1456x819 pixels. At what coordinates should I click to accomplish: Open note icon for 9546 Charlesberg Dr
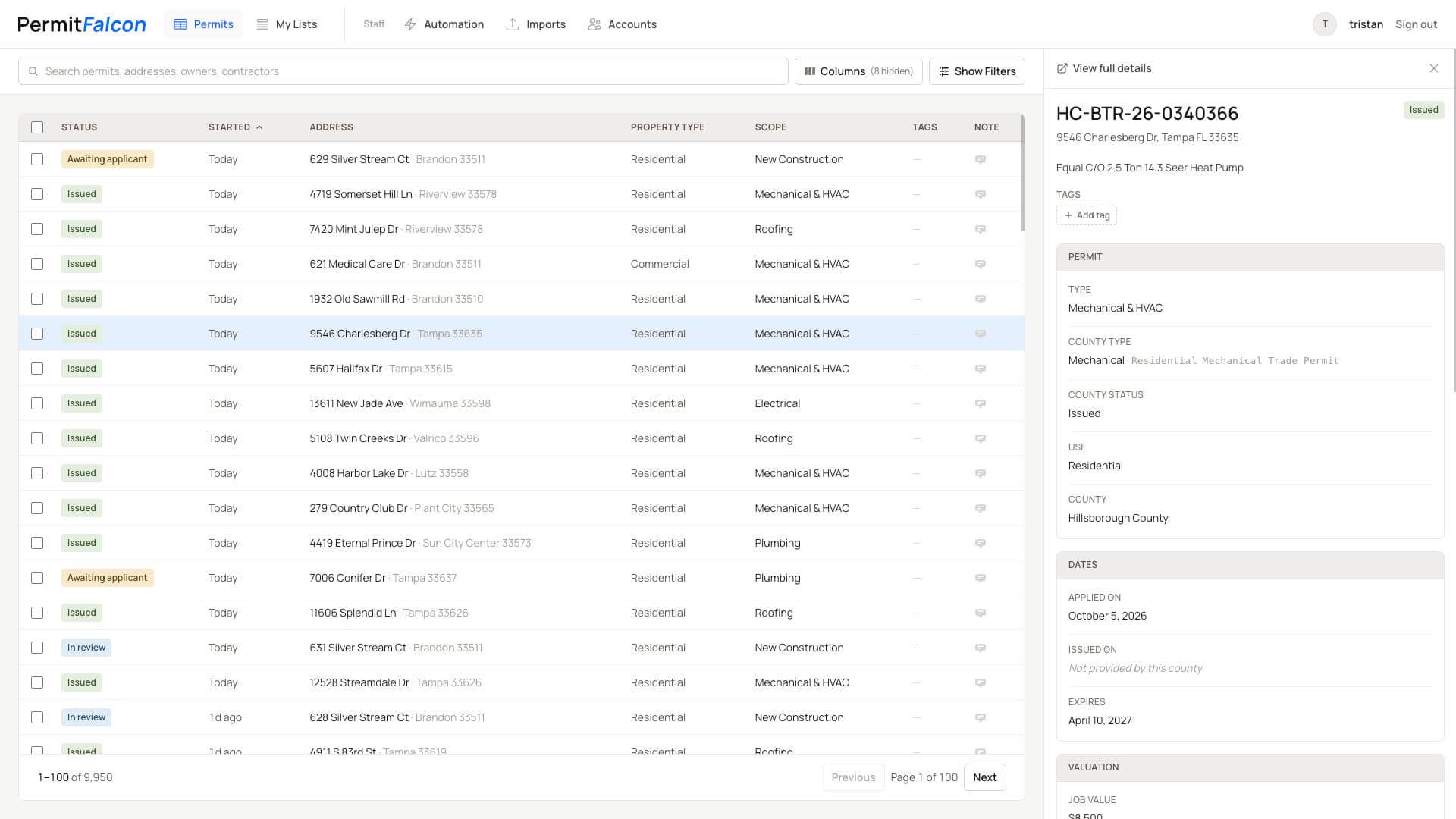980,334
